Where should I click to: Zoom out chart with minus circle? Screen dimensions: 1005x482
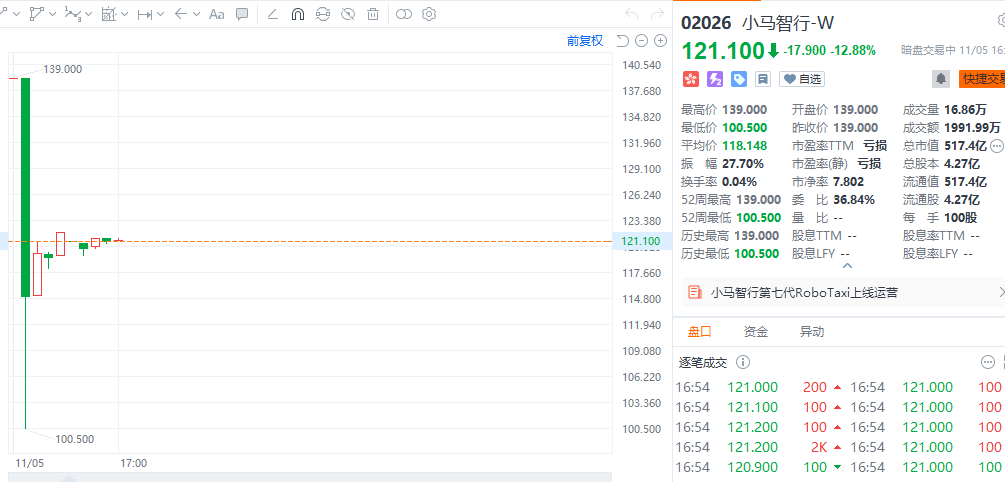click(641, 41)
